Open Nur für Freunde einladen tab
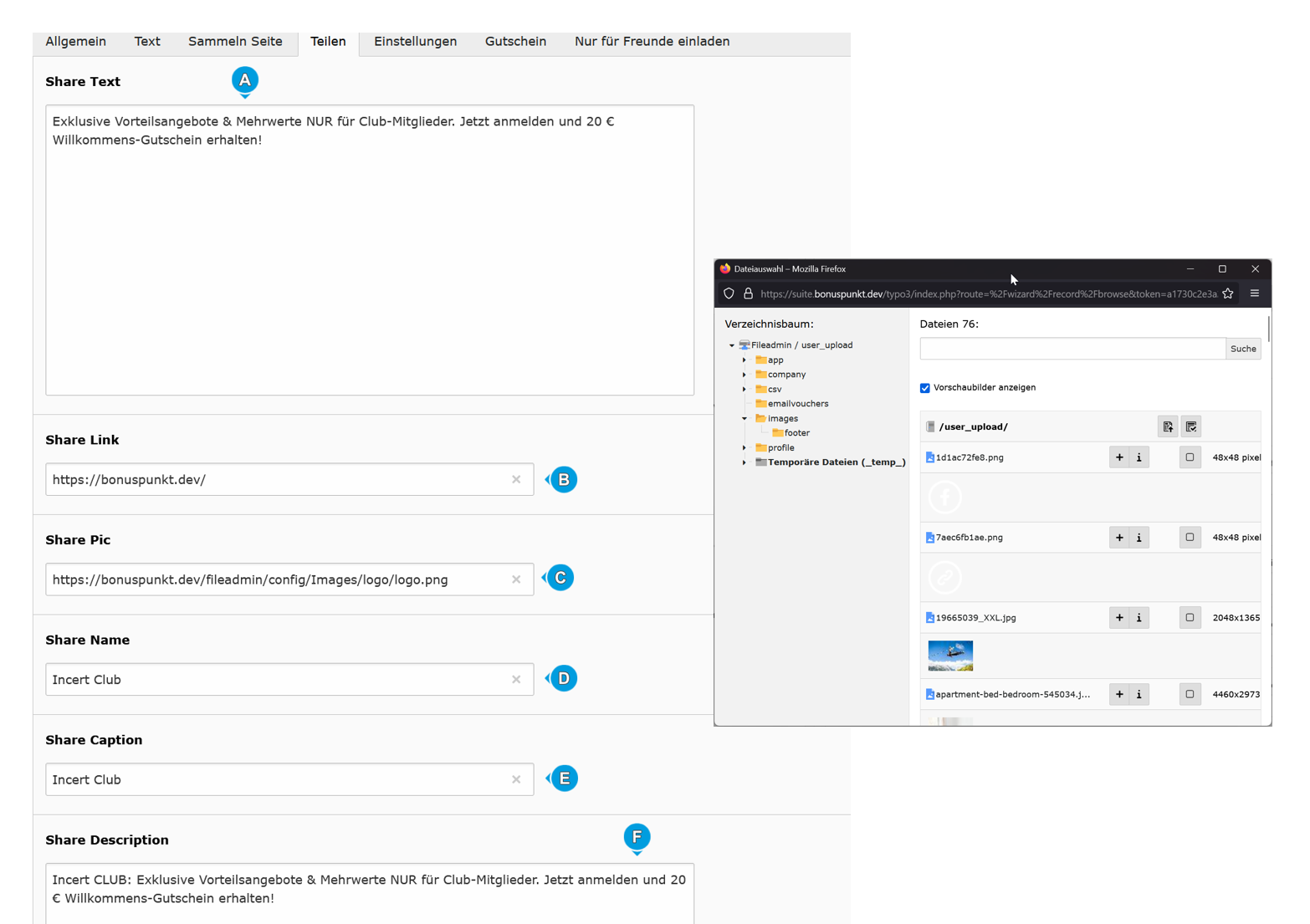The height and width of the screenshot is (924, 1310). pos(652,42)
